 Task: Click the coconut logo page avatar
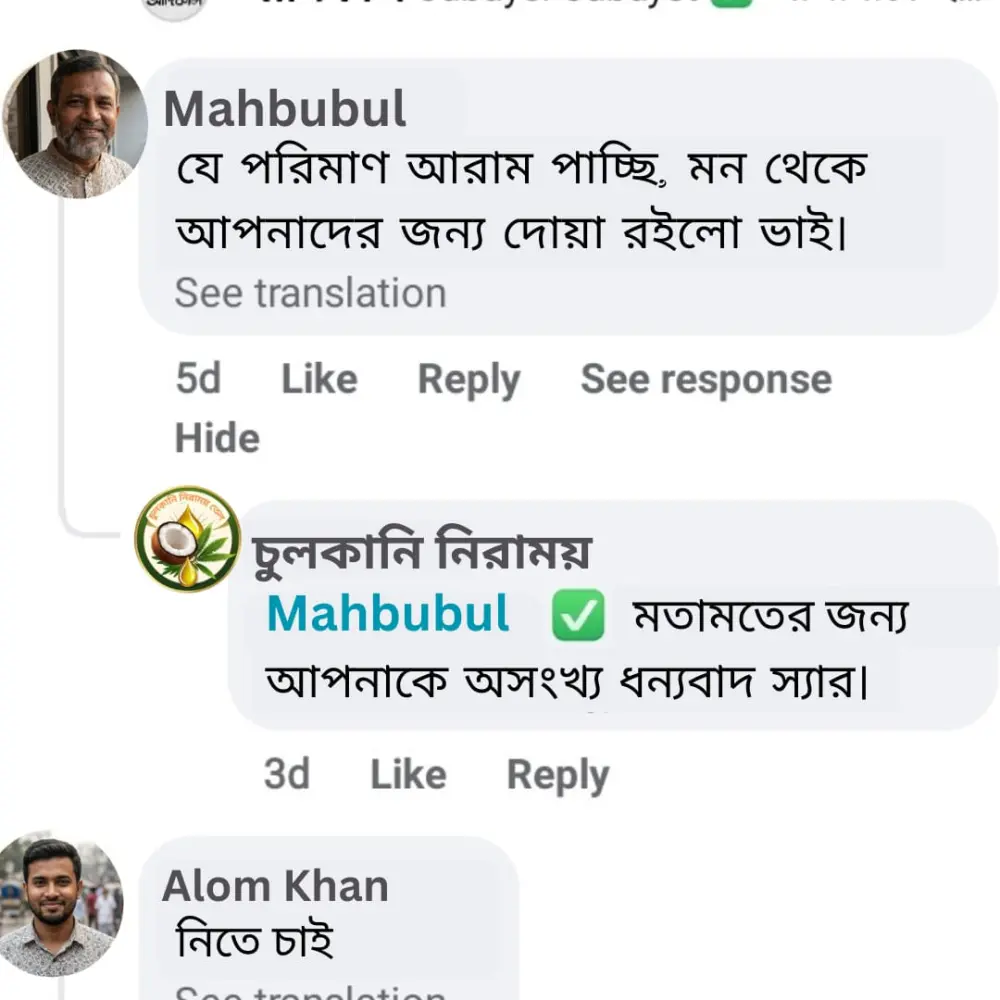click(x=187, y=539)
